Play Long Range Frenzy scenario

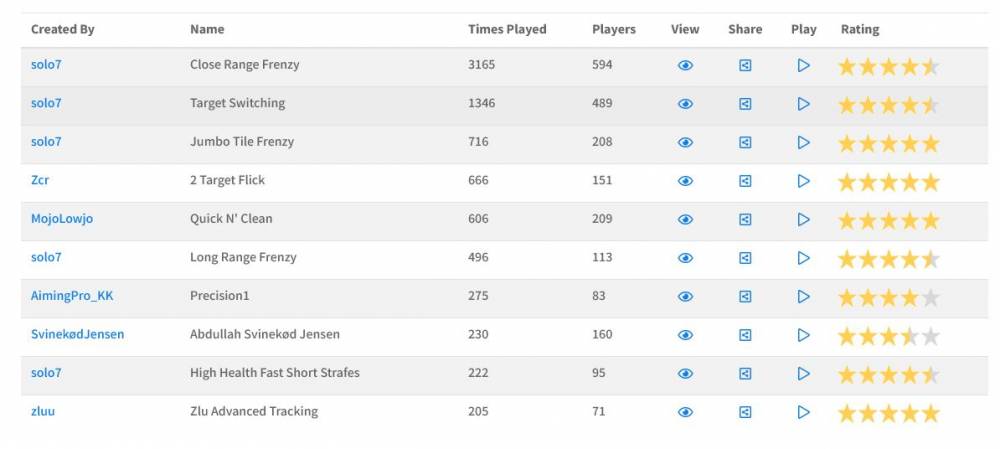(x=803, y=258)
